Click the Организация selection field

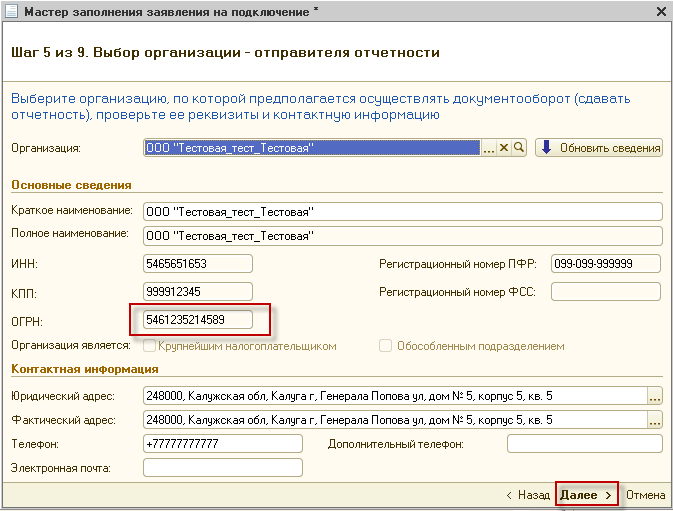(x=312, y=148)
